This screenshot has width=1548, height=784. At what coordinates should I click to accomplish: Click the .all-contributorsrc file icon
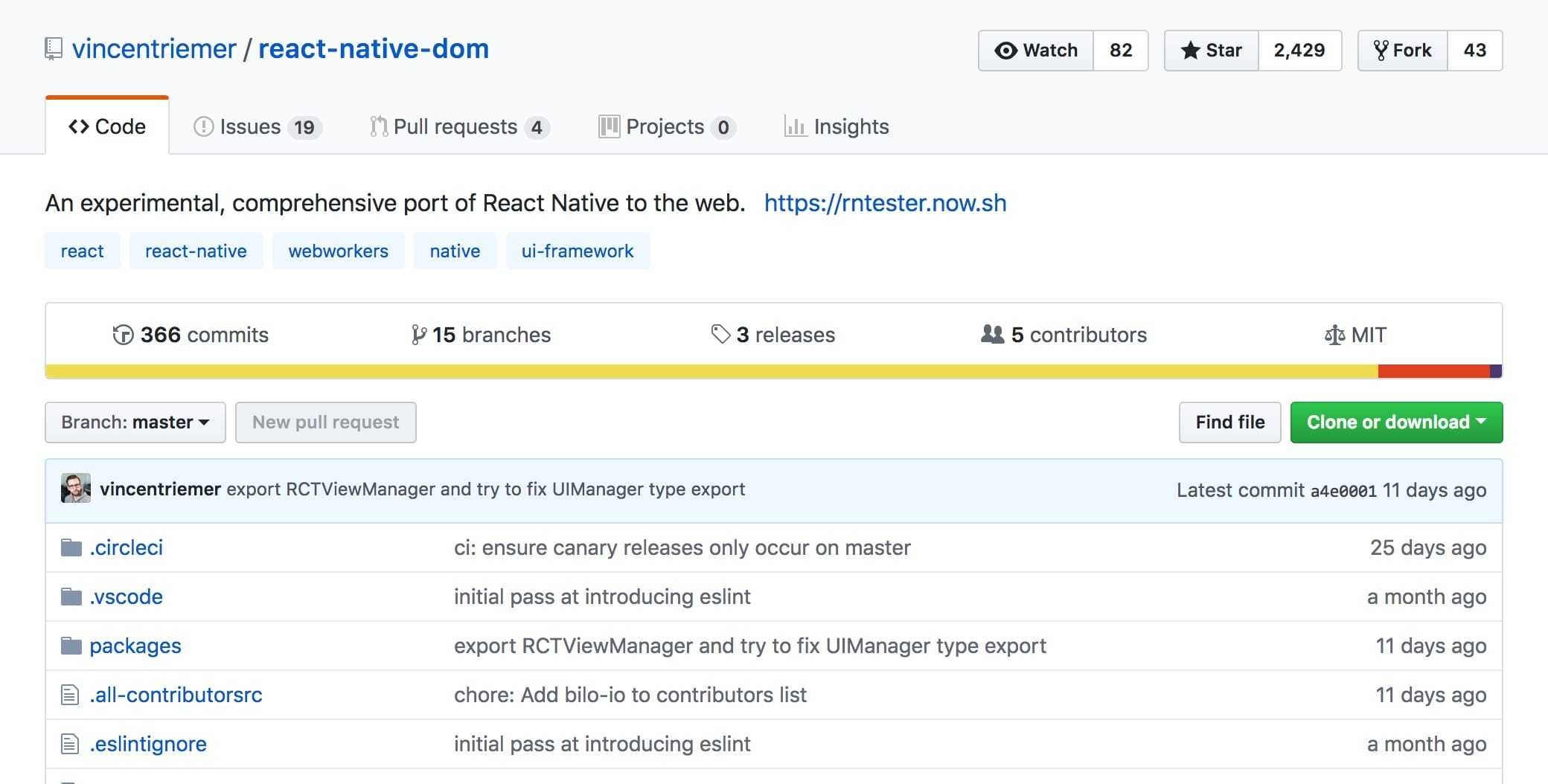point(70,695)
